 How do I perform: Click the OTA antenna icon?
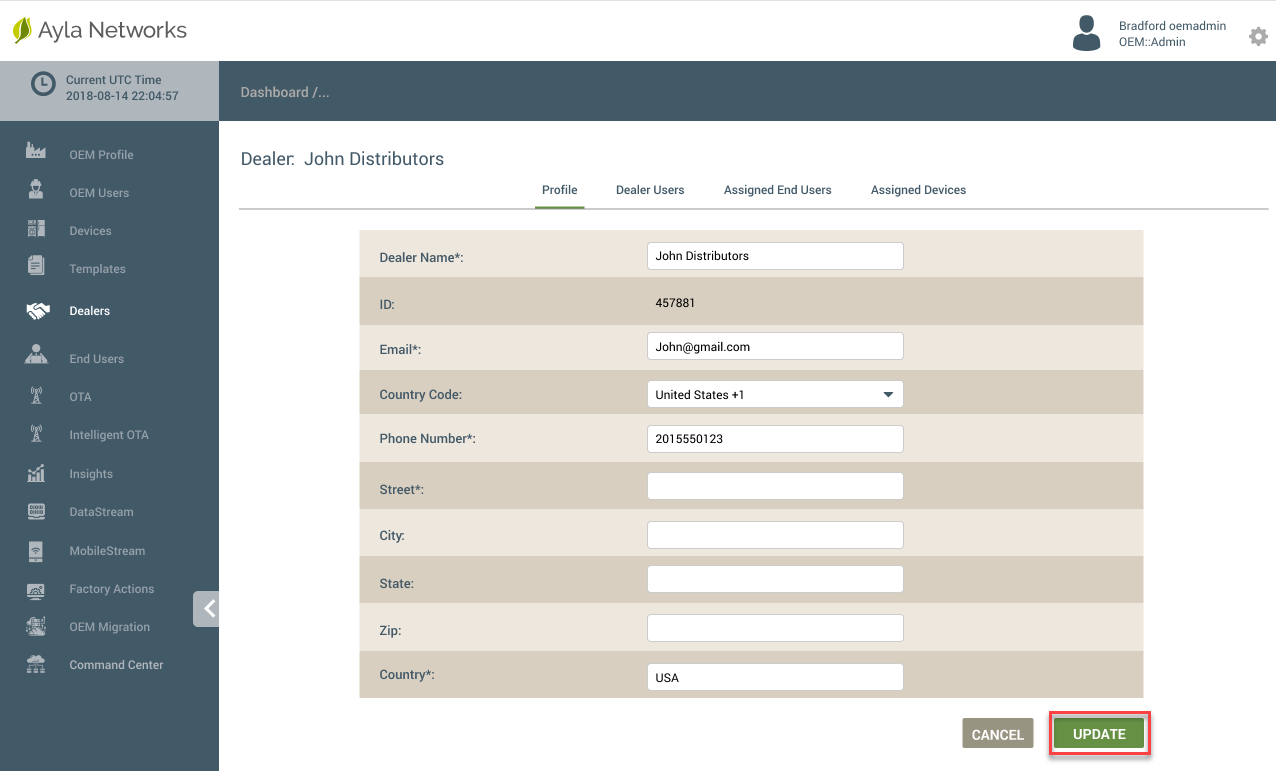click(x=36, y=396)
